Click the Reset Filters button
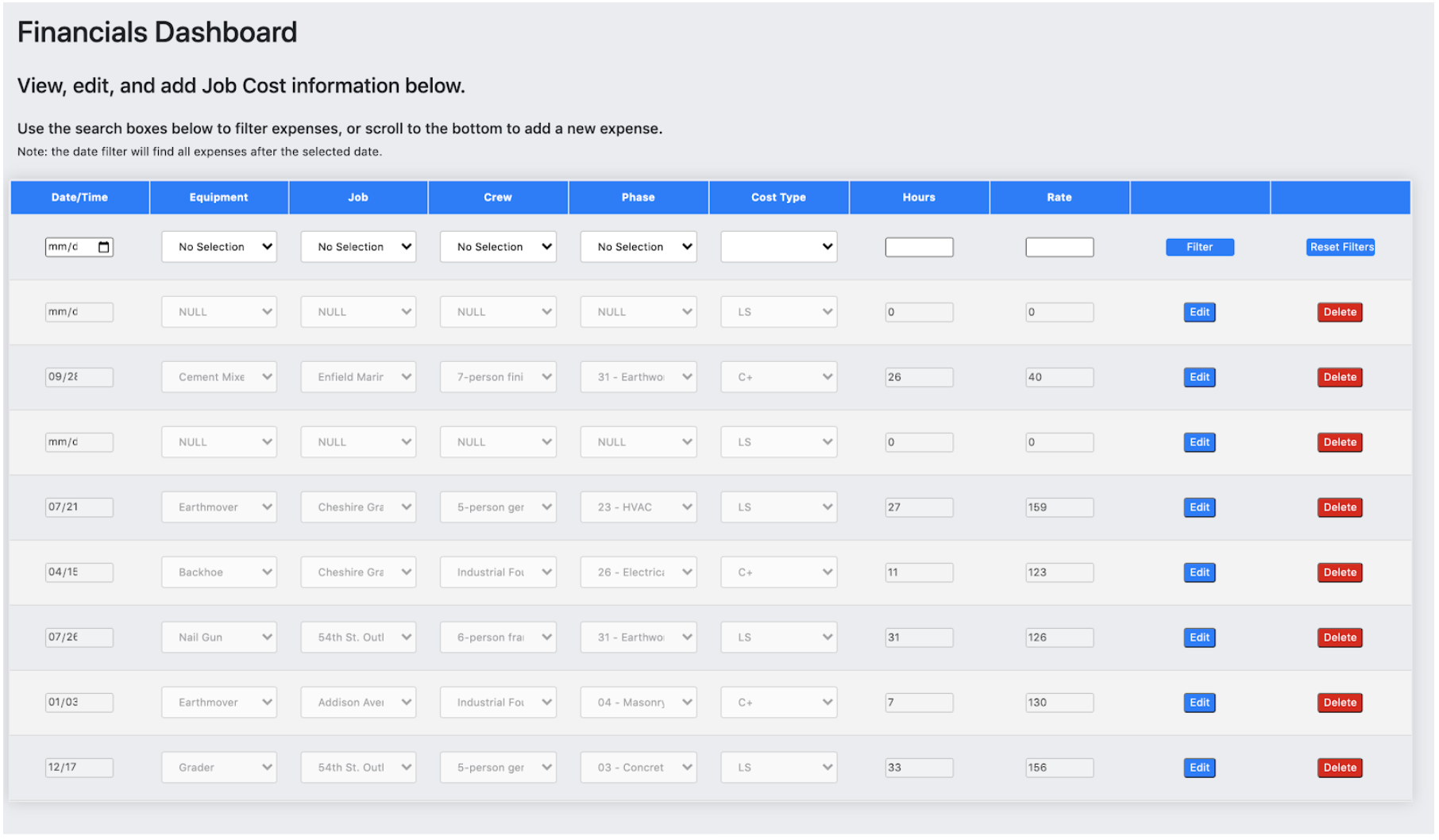Viewport: 1439px width, 840px height. pos(1341,247)
